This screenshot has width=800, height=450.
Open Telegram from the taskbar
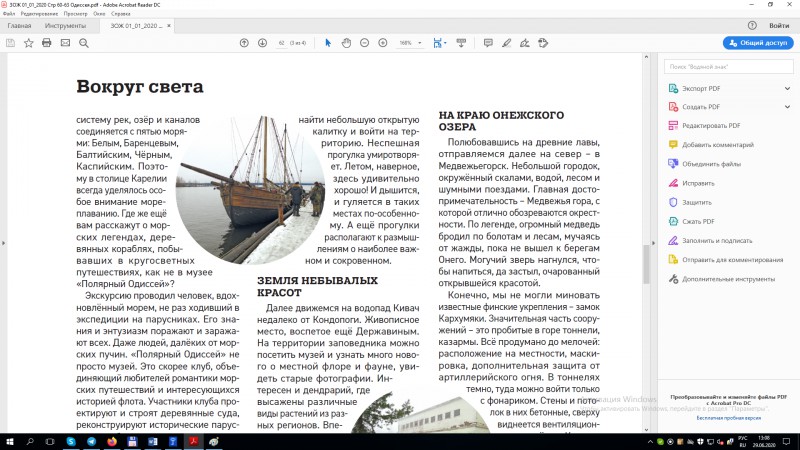91,441
